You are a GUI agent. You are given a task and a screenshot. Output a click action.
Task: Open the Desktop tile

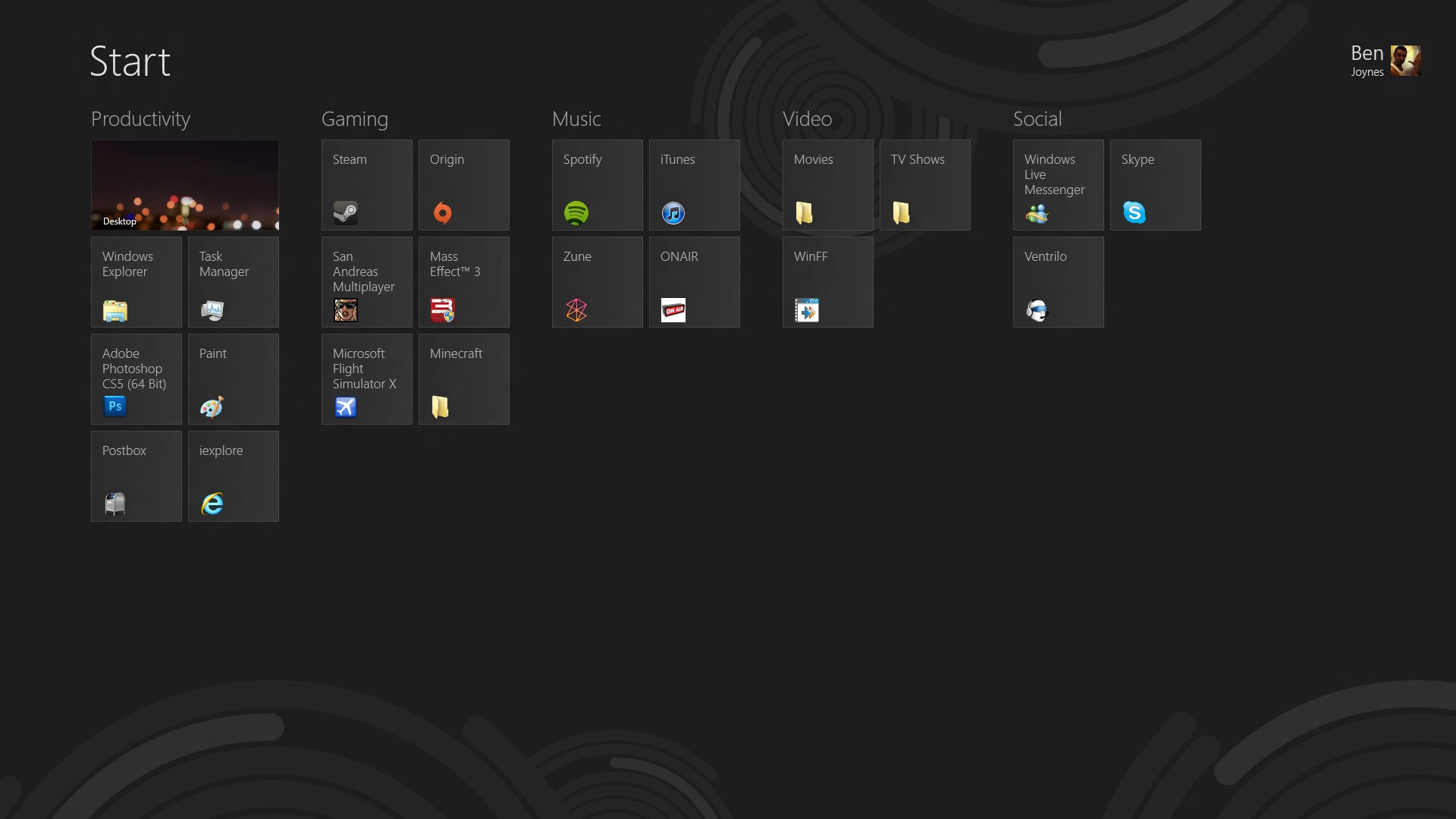185,185
